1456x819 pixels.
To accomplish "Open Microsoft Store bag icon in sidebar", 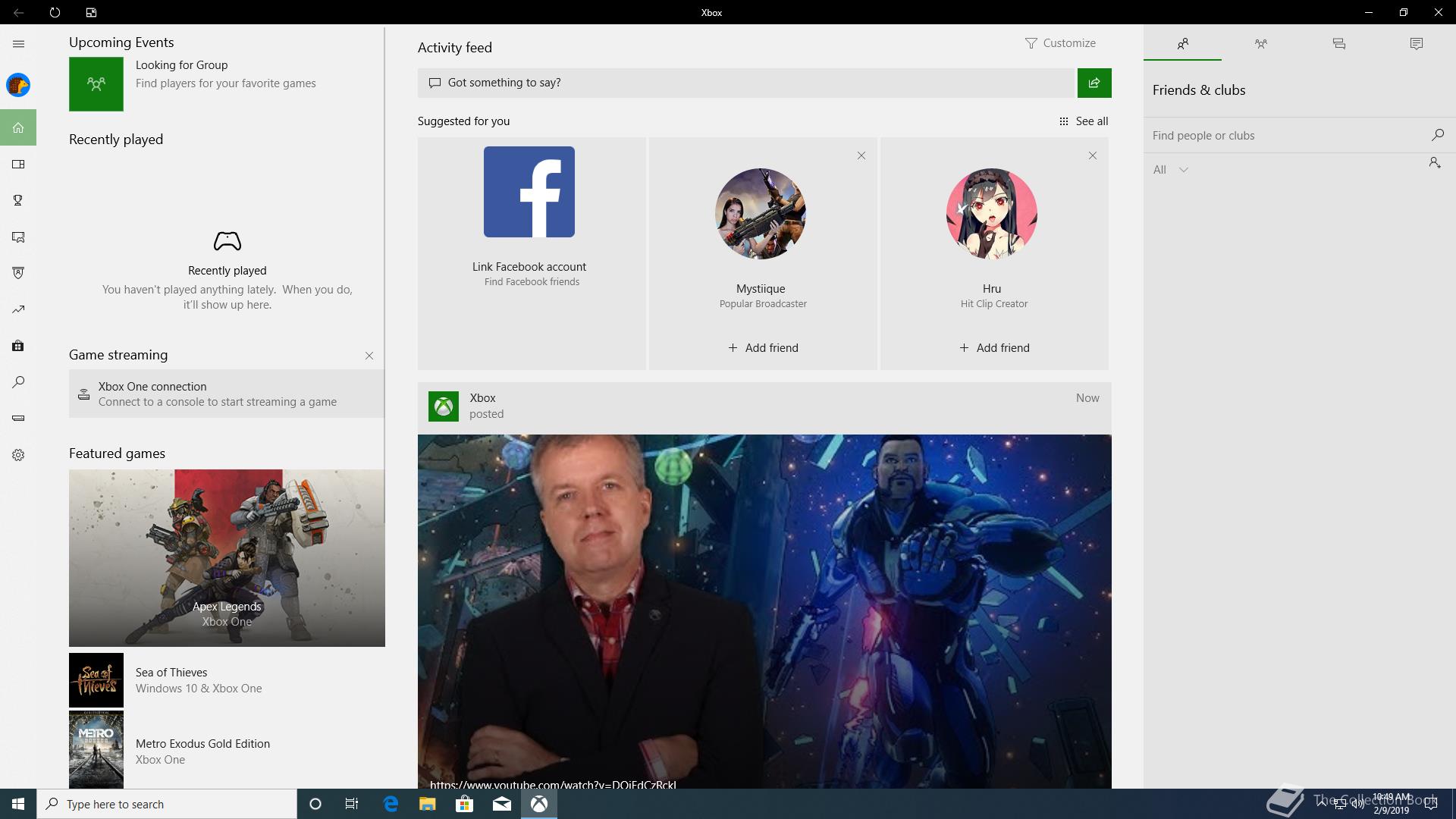I will 18,346.
